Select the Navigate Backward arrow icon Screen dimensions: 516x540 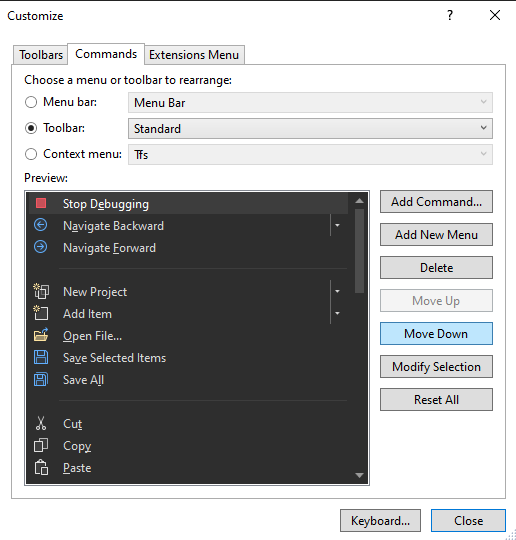(x=41, y=225)
